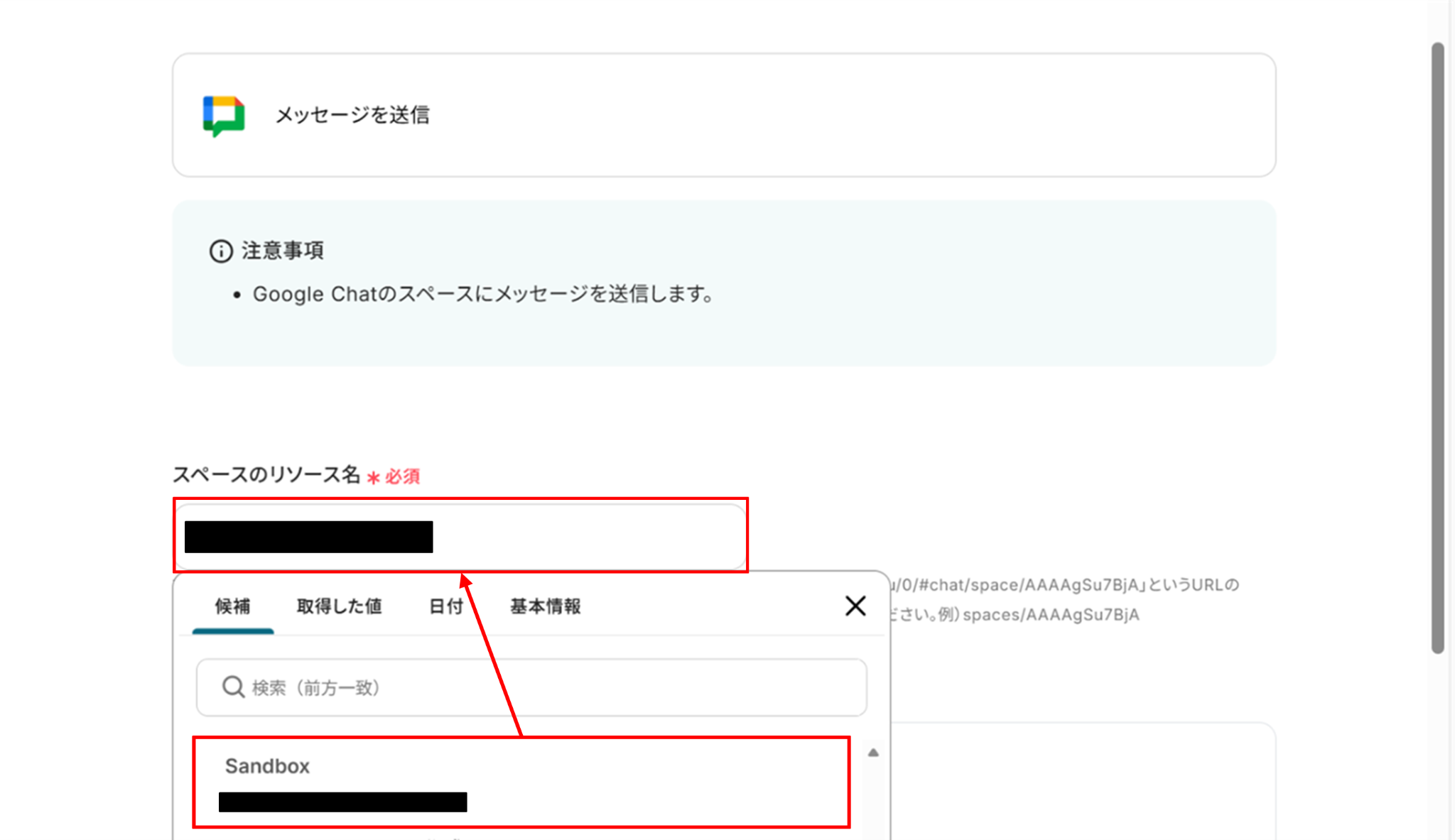Click the Google Chat notice bullet text
1455x840 pixels.
click(483, 294)
